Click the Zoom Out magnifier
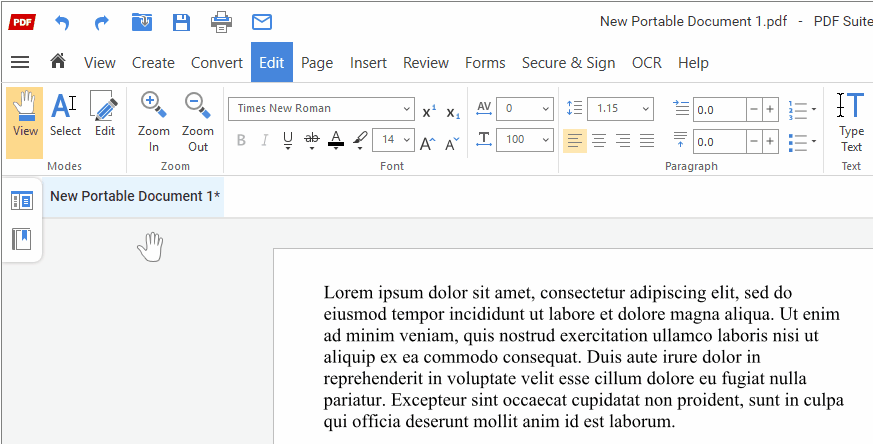Screen dimensions: 873x444 tap(198, 122)
